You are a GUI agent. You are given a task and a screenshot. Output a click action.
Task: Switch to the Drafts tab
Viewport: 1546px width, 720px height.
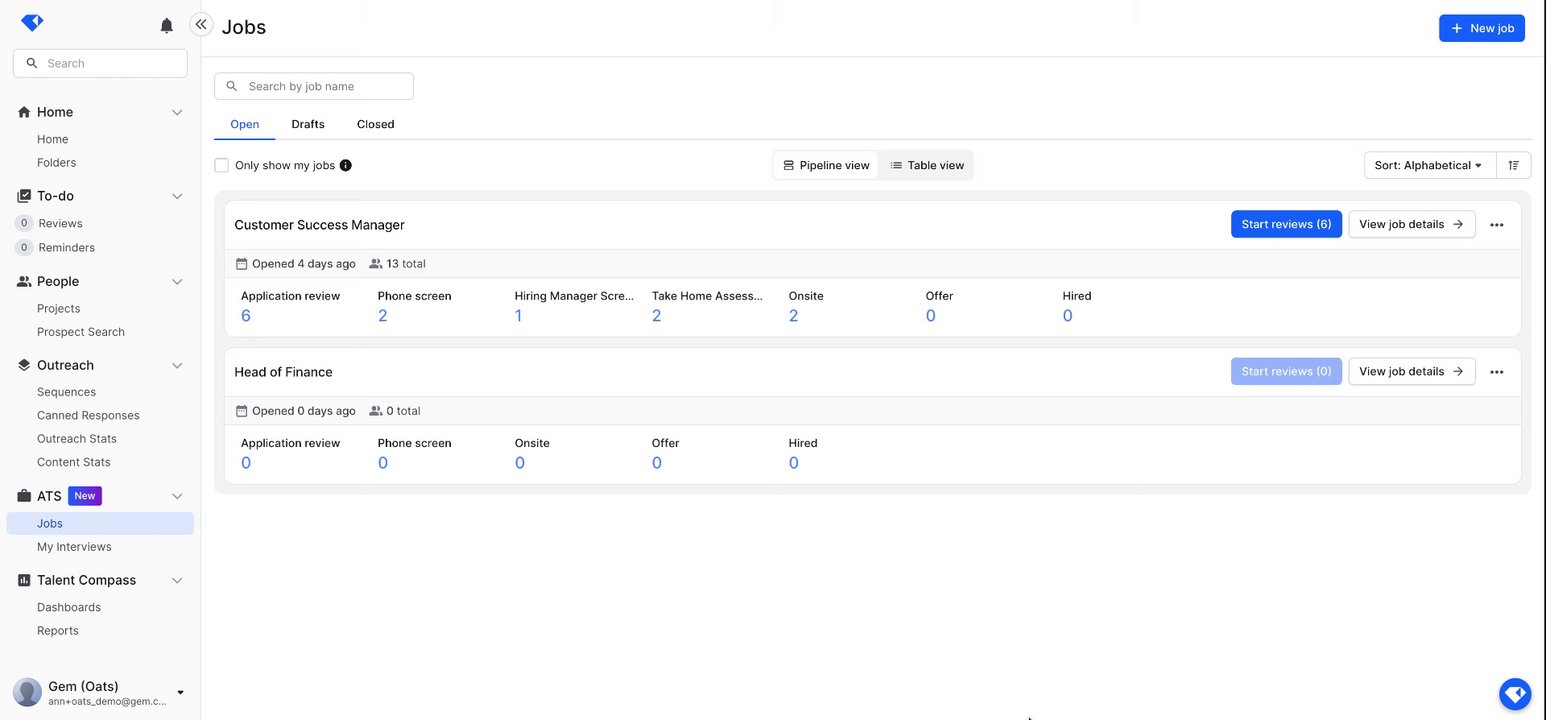point(308,124)
